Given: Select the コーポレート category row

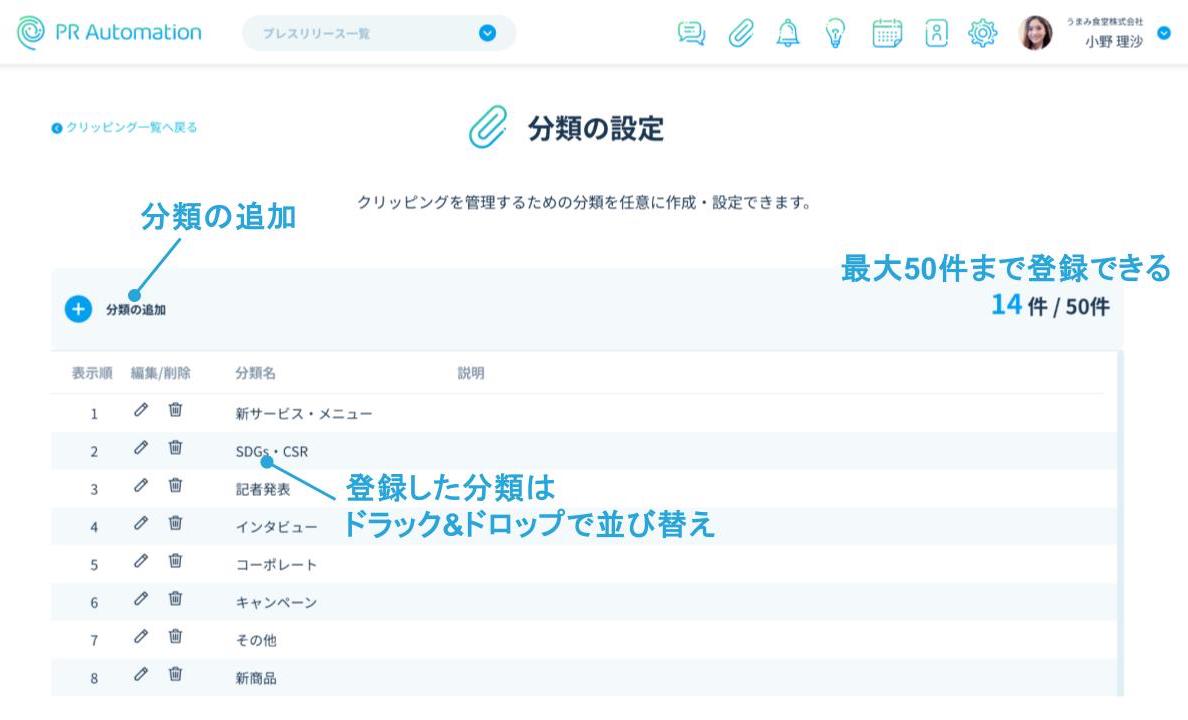Looking at the screenshot, I should tap(276, 565).
